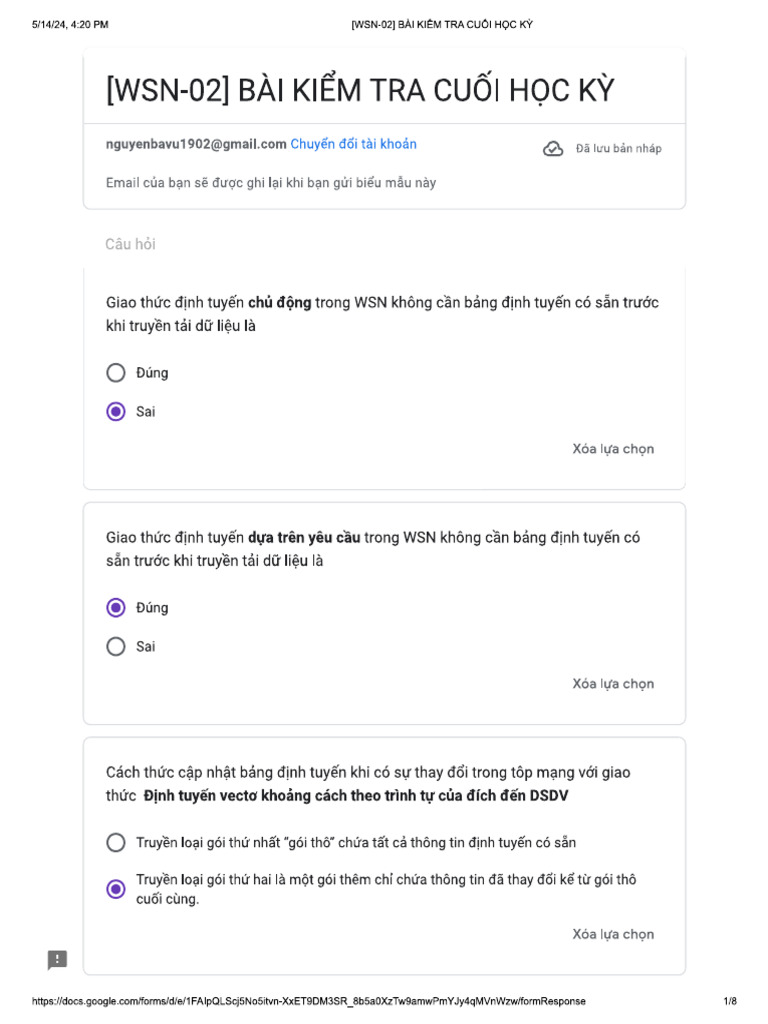Click the Google Forms URL in the footer

point(309,1001)
